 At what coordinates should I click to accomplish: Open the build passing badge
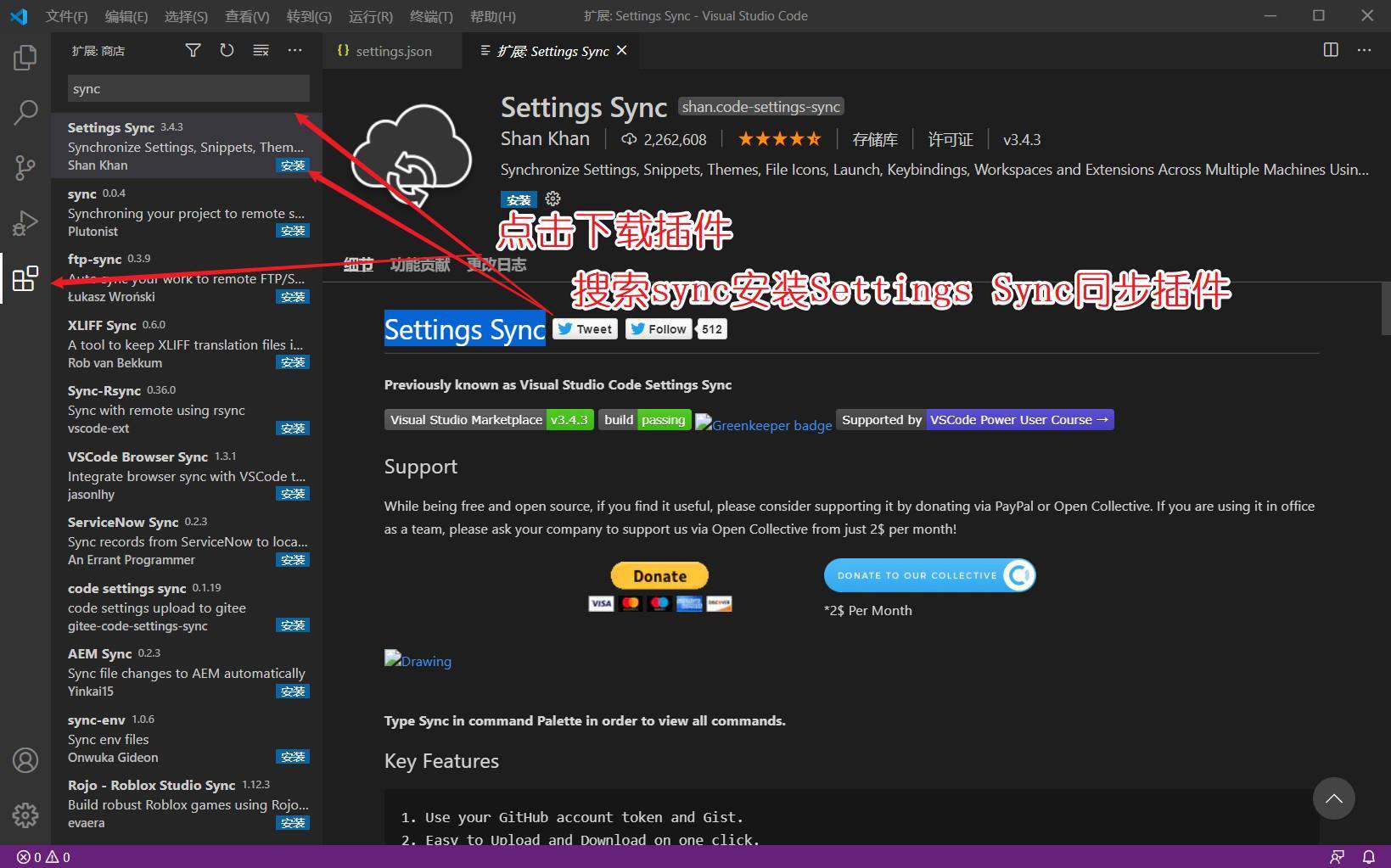(645, 420)
